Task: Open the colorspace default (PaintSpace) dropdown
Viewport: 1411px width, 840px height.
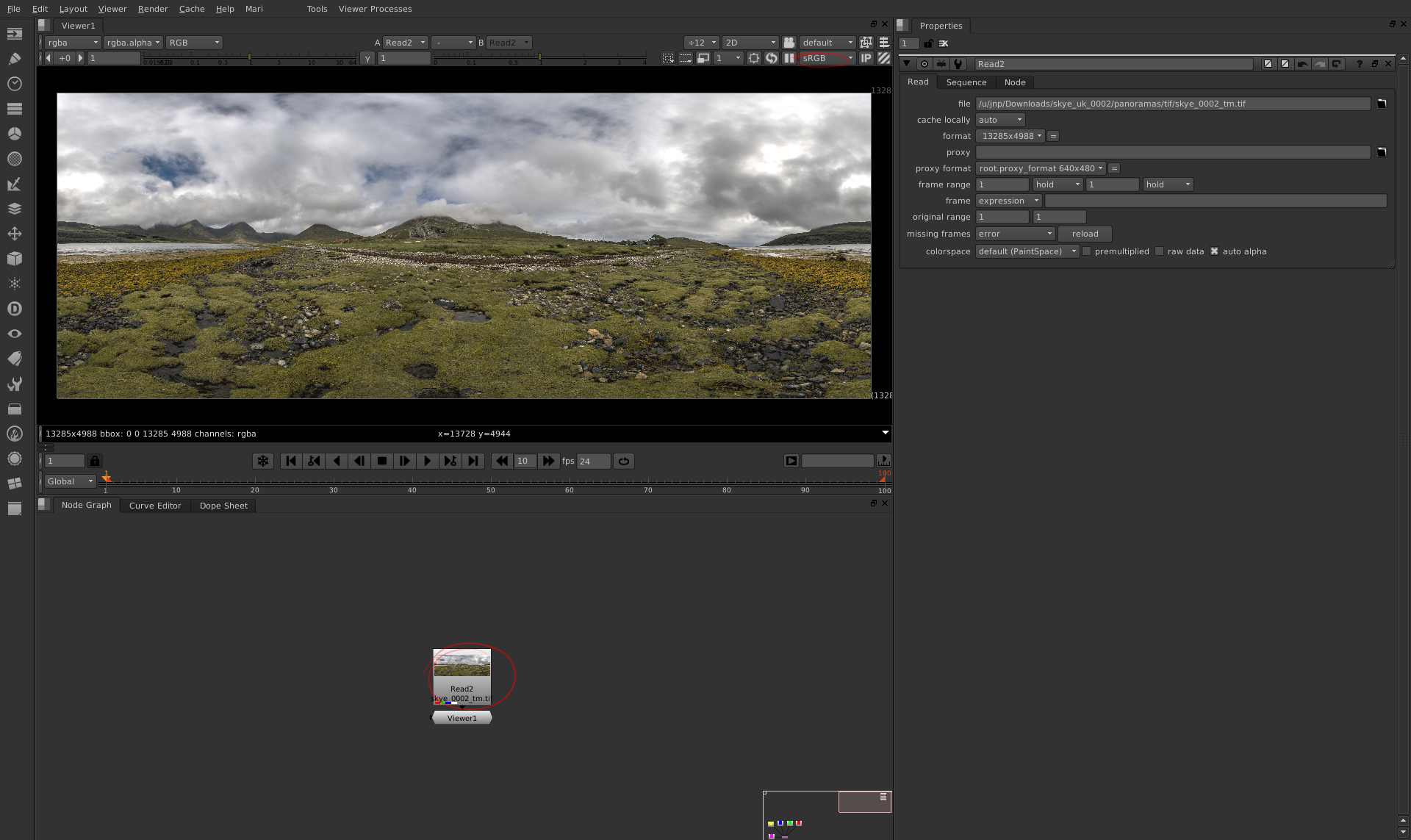Action: (1027, 251)
